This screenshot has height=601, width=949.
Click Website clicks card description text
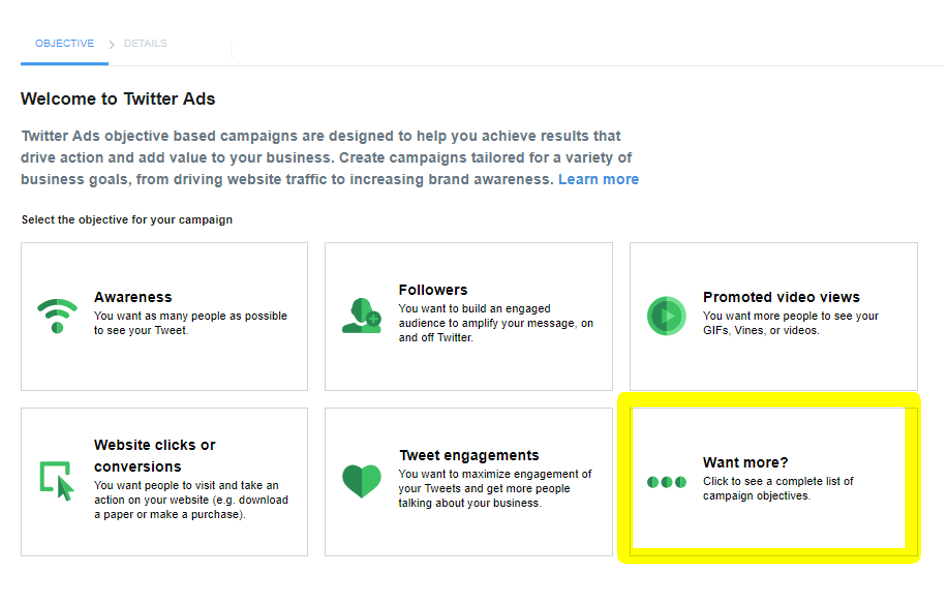point(190,500)
